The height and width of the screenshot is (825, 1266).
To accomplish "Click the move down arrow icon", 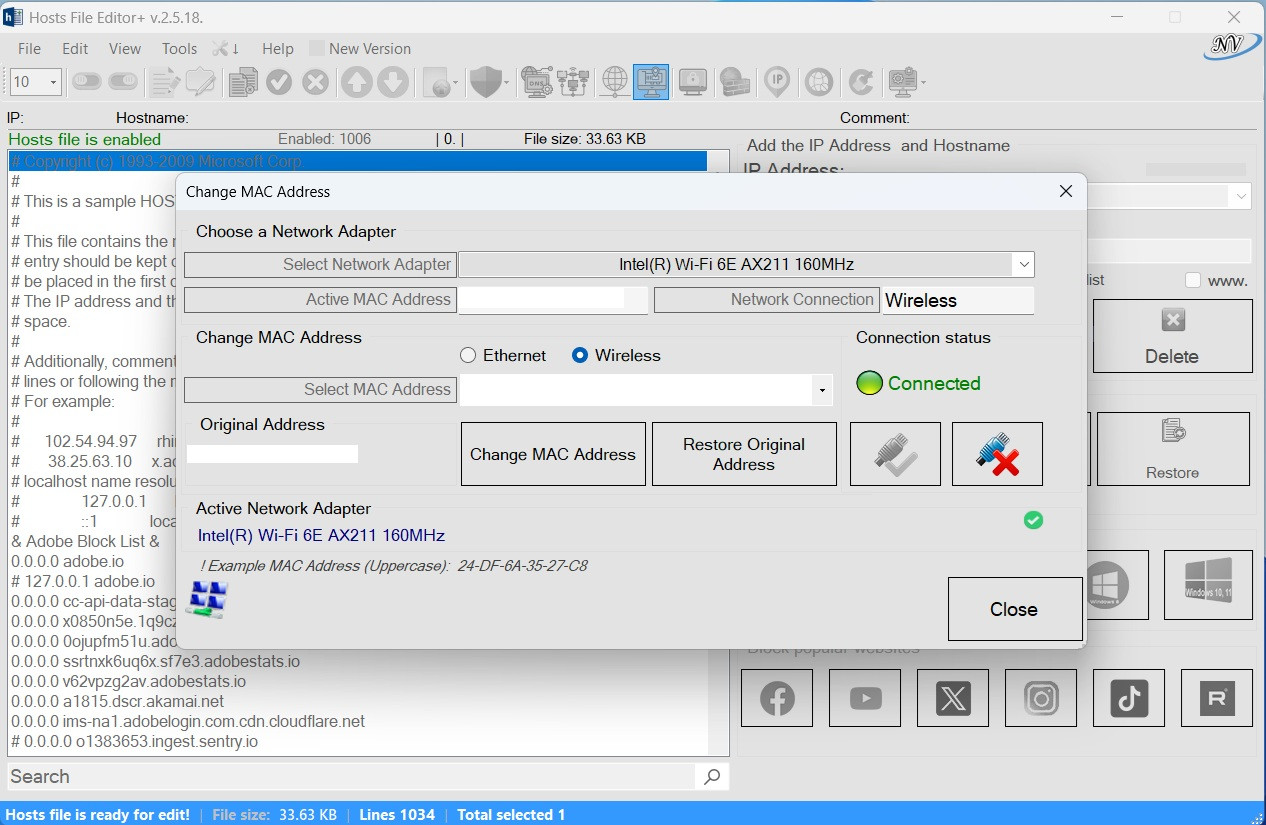I will click(392, 82).
